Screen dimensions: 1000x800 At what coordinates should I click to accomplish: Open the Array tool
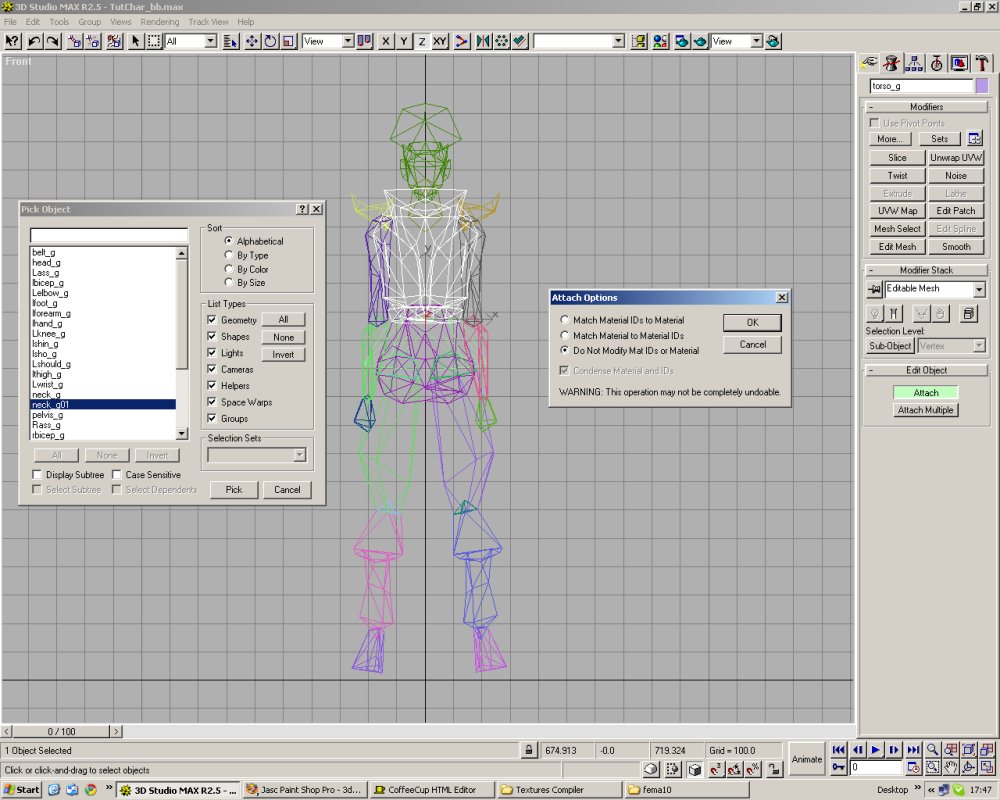502,41
